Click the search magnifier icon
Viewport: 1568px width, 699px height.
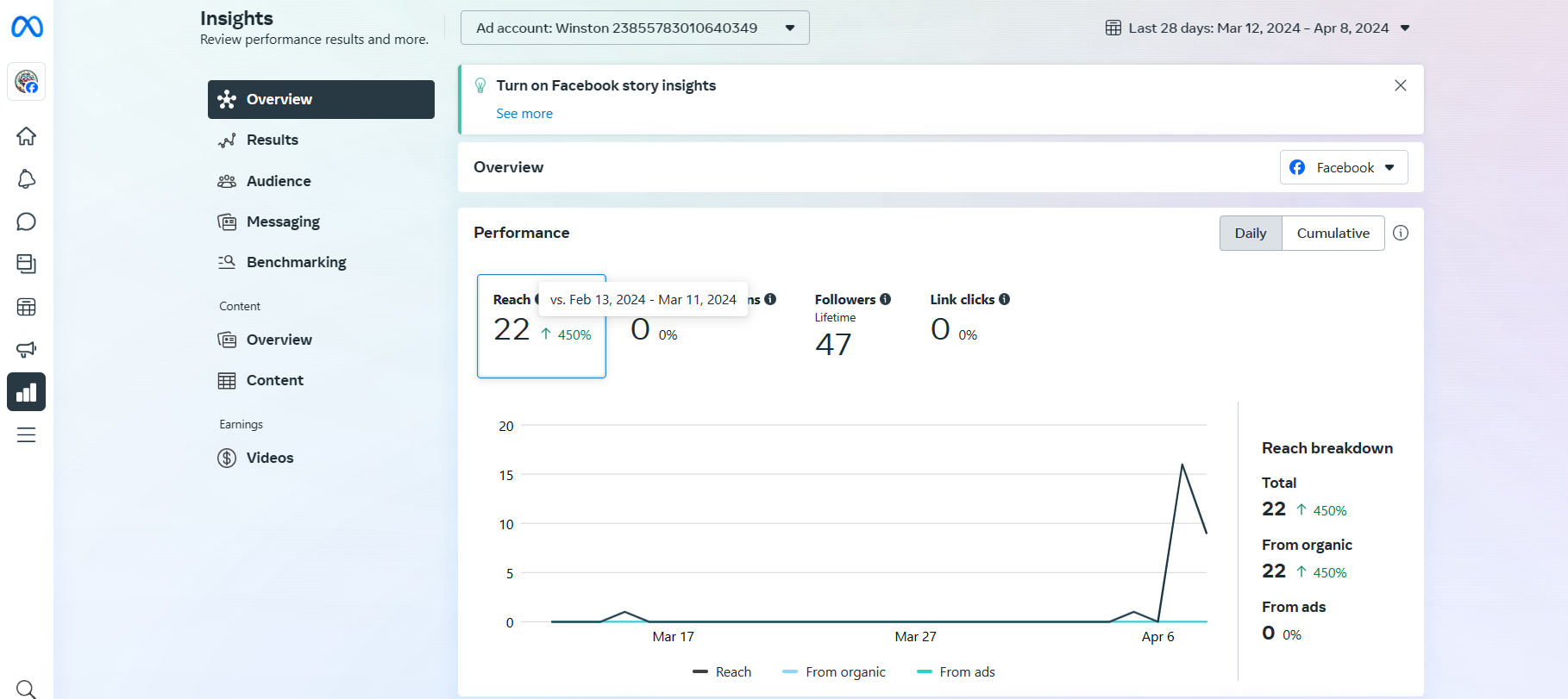pos(27,689)
